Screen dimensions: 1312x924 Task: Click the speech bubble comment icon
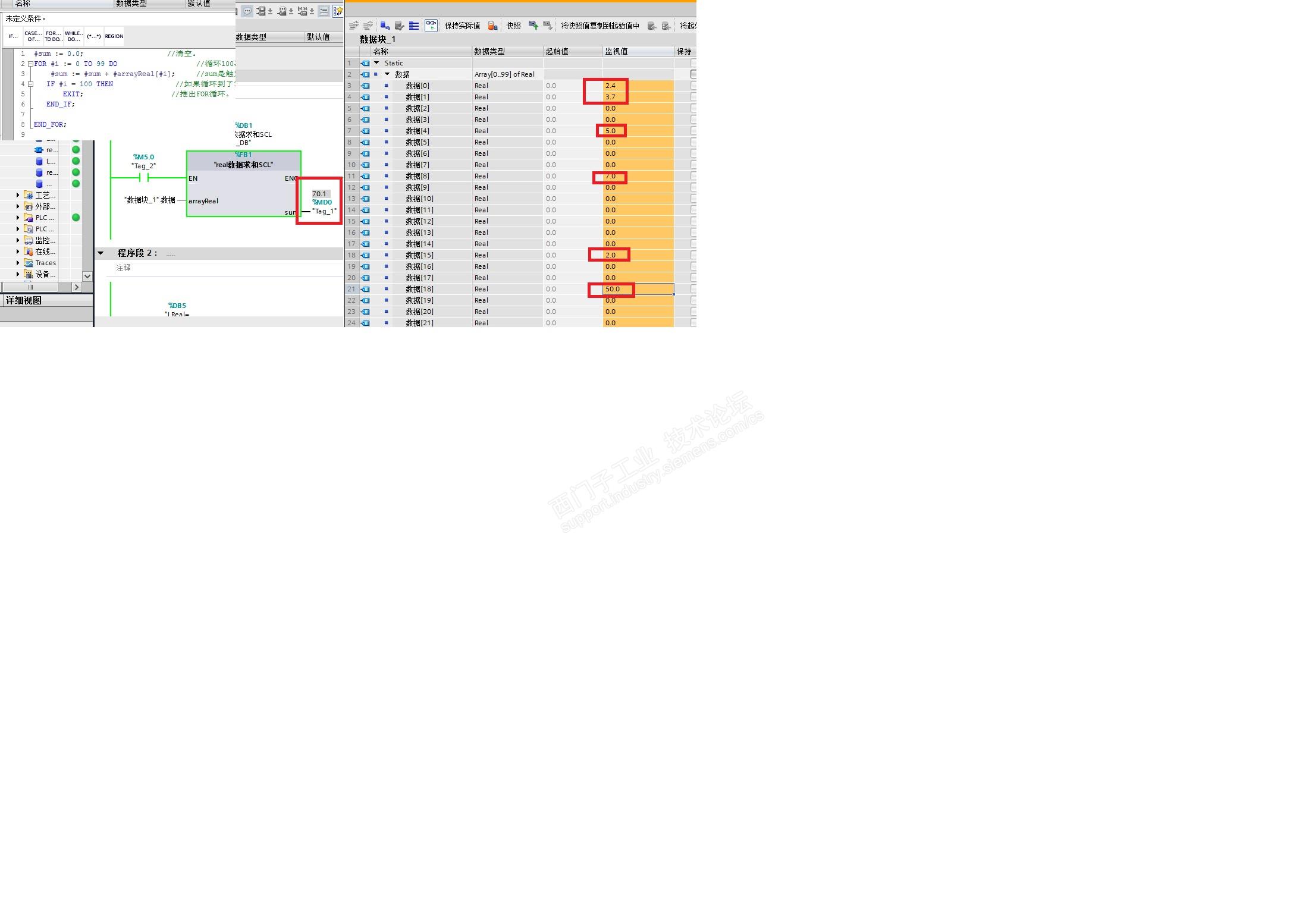click(247, 11)
